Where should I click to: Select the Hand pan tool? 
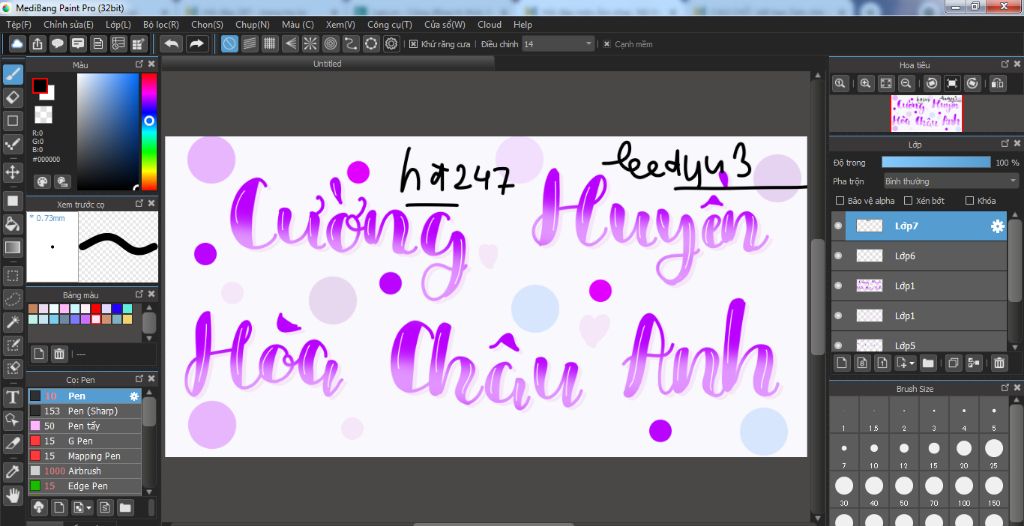click(12, 495)
